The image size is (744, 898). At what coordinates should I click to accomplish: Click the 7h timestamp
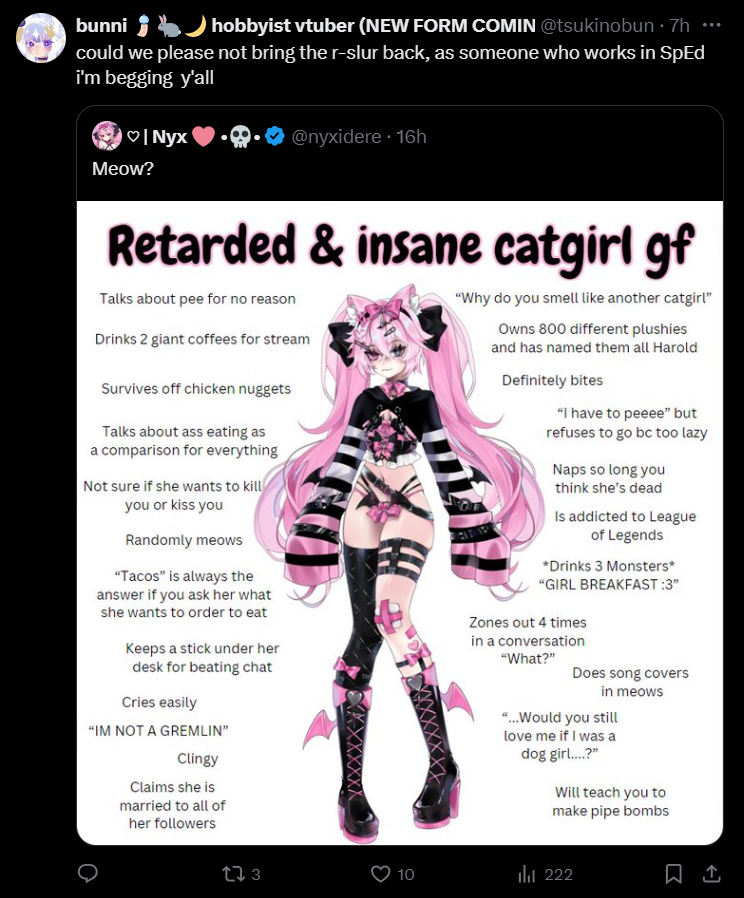[679, 25]
